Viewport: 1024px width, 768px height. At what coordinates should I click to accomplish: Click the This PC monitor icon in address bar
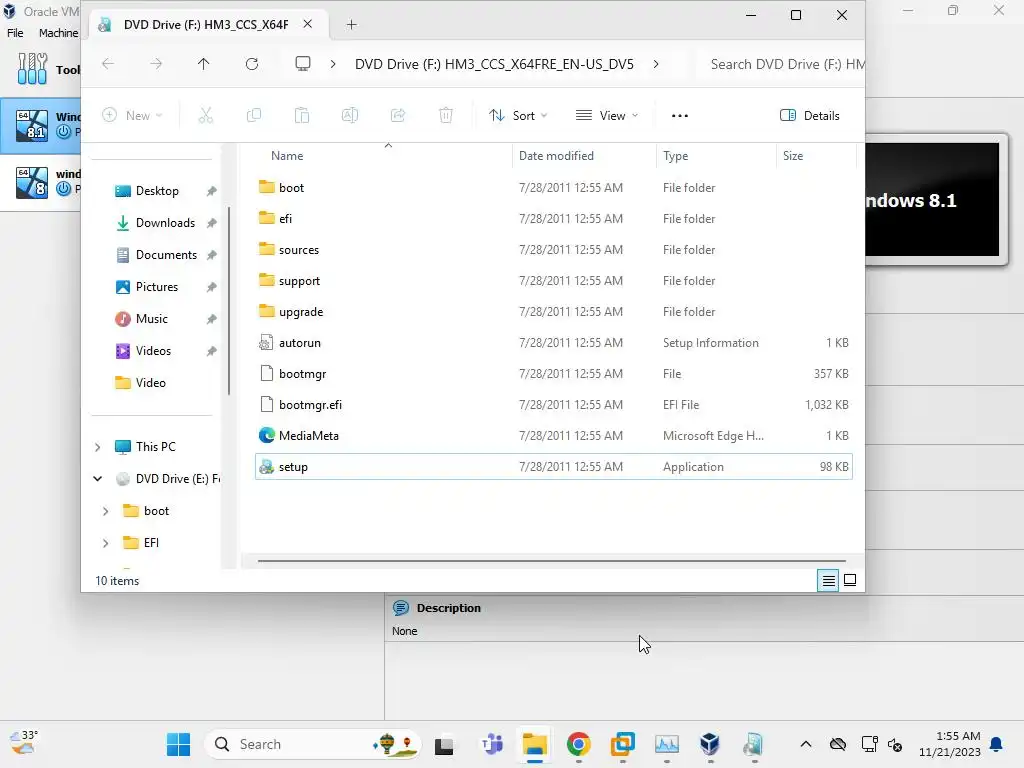[x=302, y=63]
